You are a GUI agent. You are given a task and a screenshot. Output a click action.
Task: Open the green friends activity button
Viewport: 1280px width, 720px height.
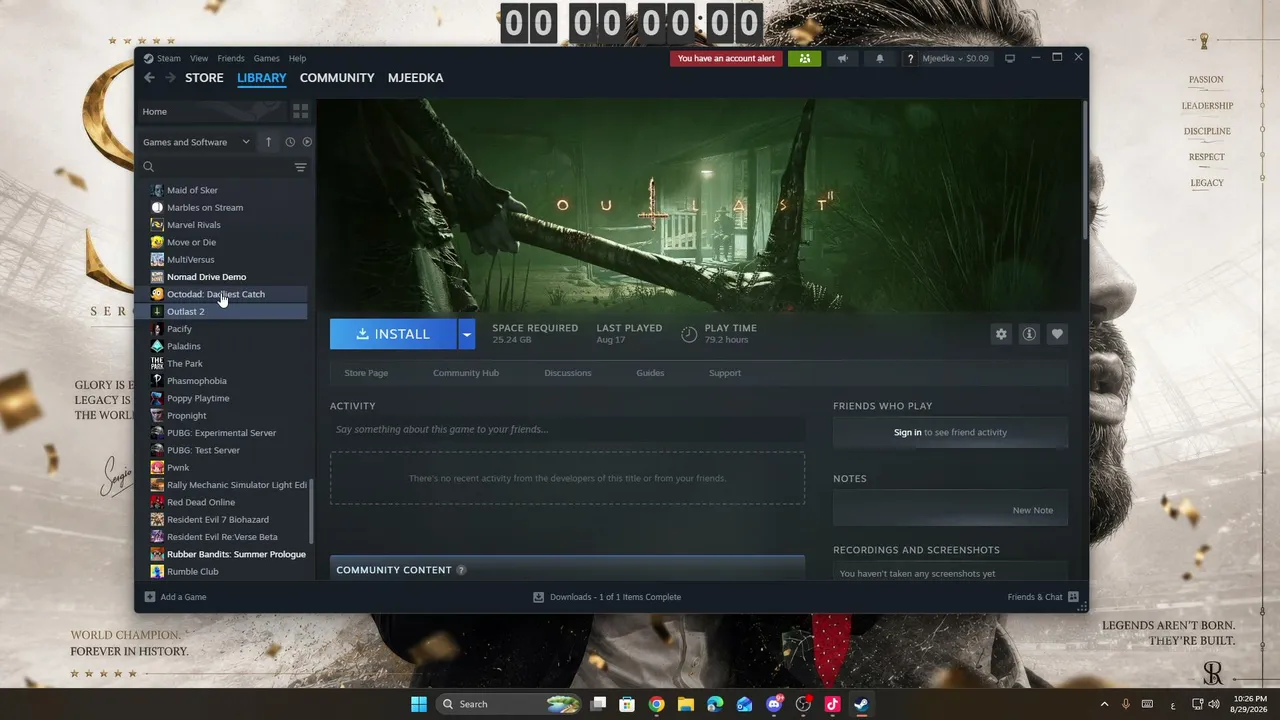pos(804,58)
